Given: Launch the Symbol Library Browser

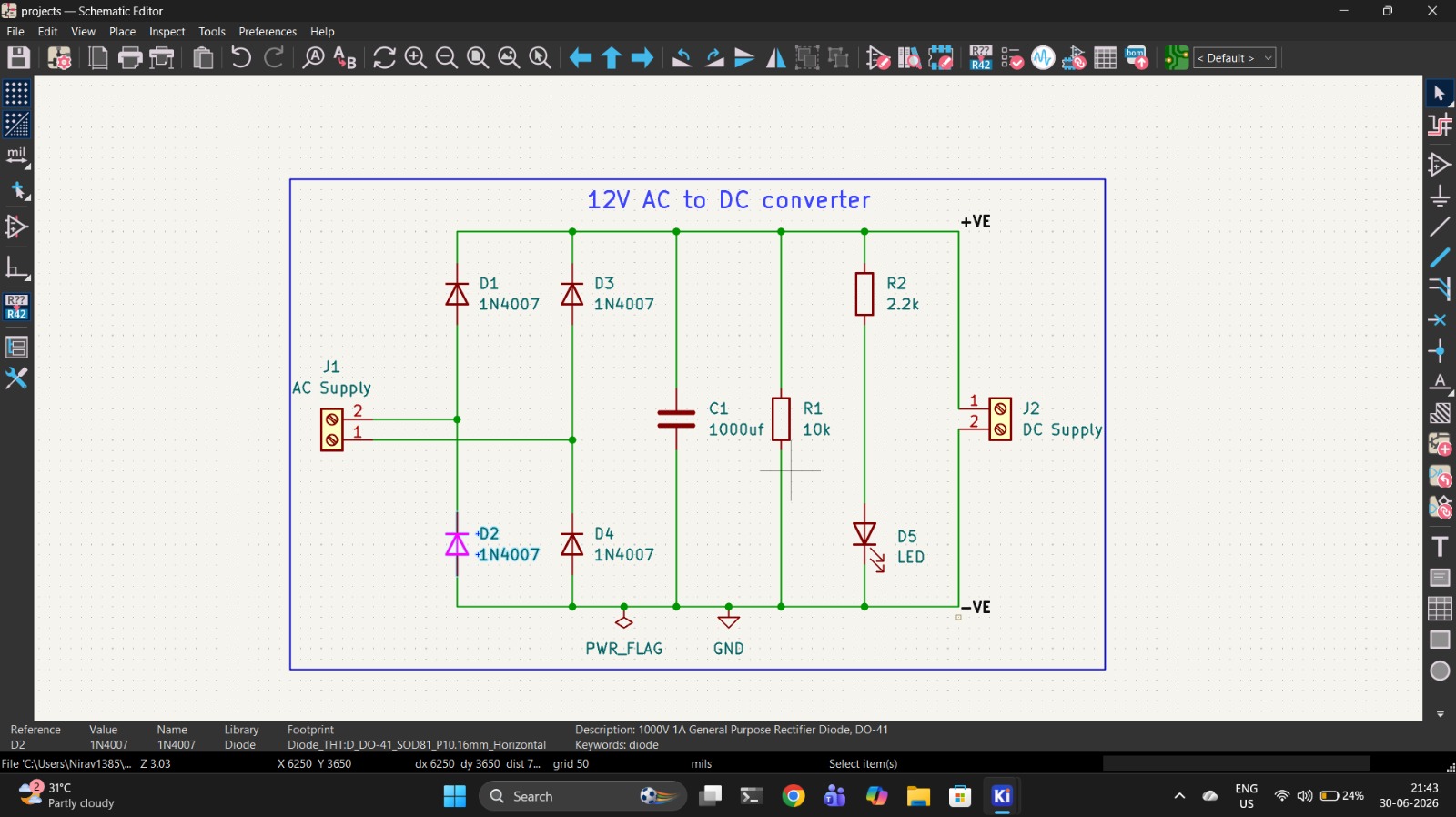Looking at the screenshot, I should (x=909, y=58).
